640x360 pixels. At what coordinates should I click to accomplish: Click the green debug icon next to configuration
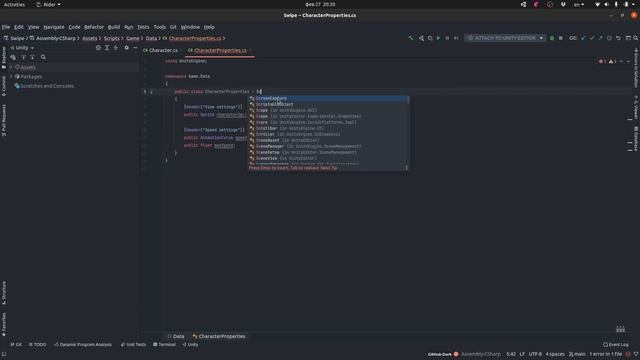(x=552, y=38)
